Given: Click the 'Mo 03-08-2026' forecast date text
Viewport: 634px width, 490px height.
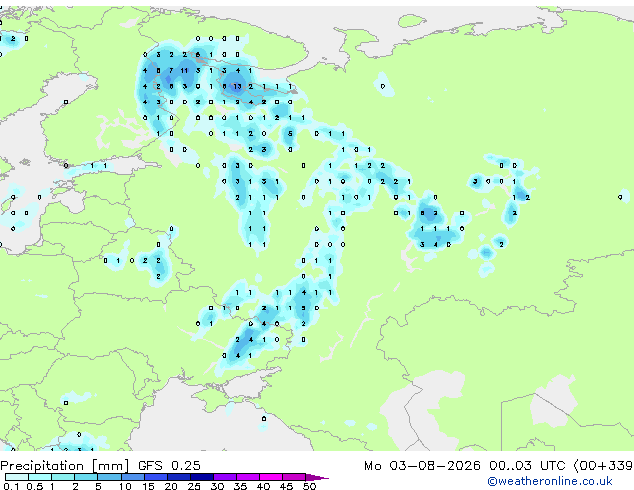Looking at the screenshot, I should 422,466.
